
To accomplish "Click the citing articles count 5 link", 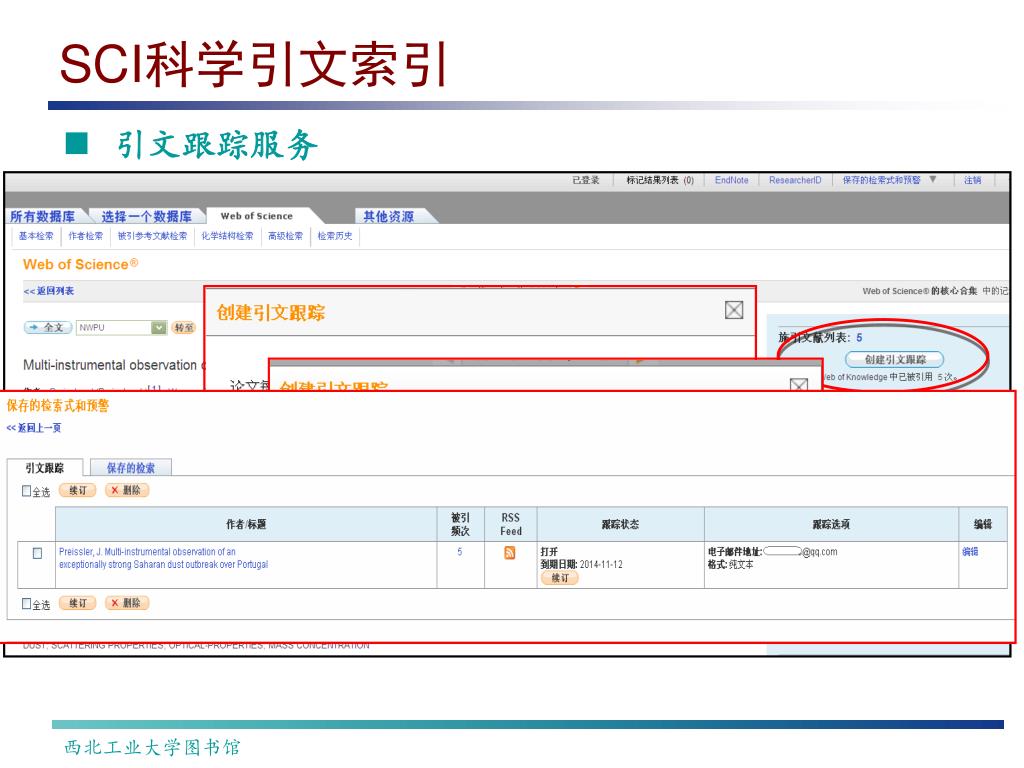I will point(859,338).
